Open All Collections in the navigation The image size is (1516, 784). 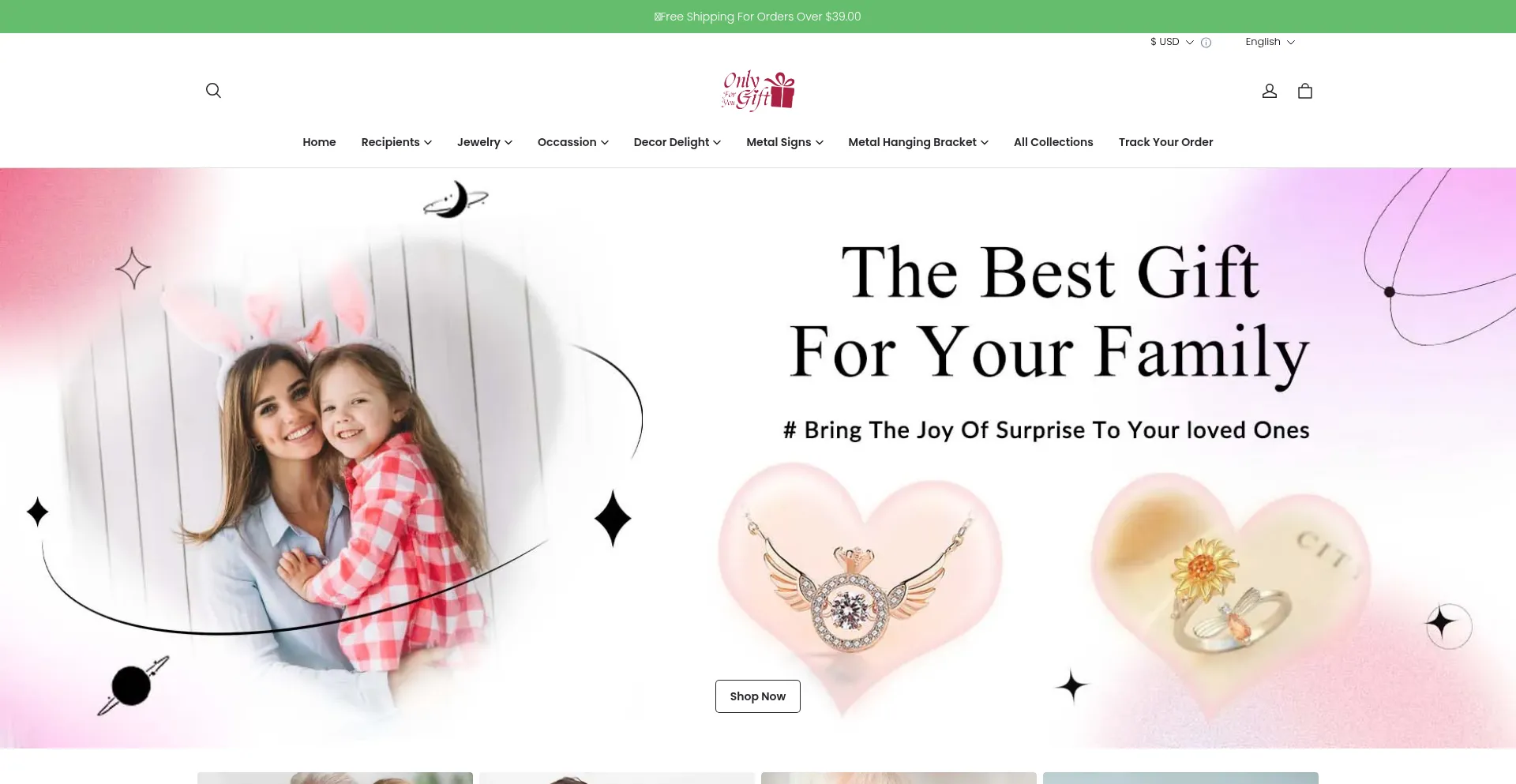pos(1053,142)
